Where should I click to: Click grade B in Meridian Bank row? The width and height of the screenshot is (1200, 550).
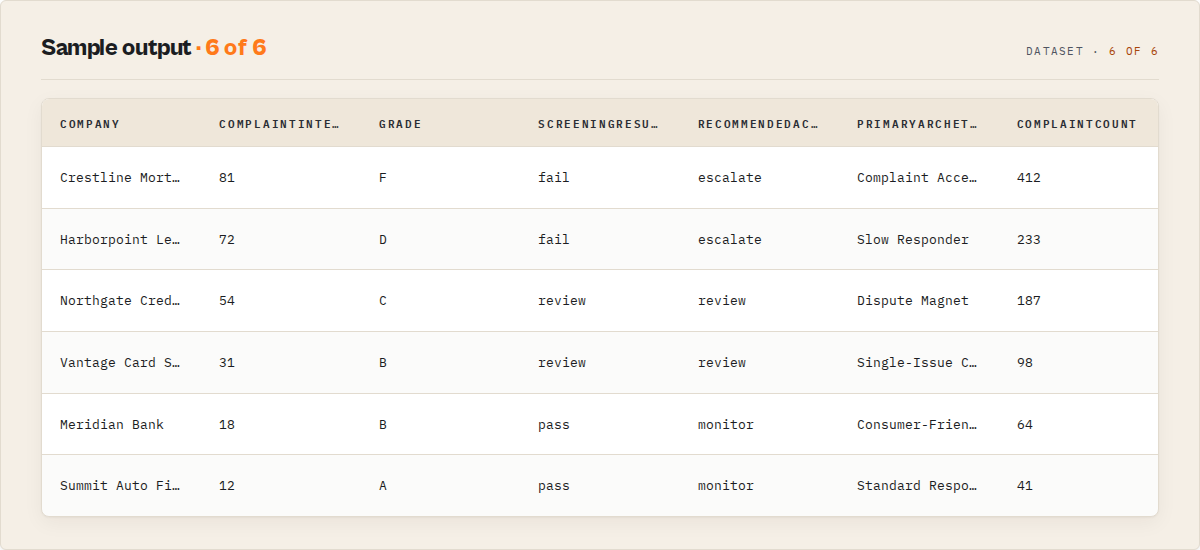click(383, 425)
